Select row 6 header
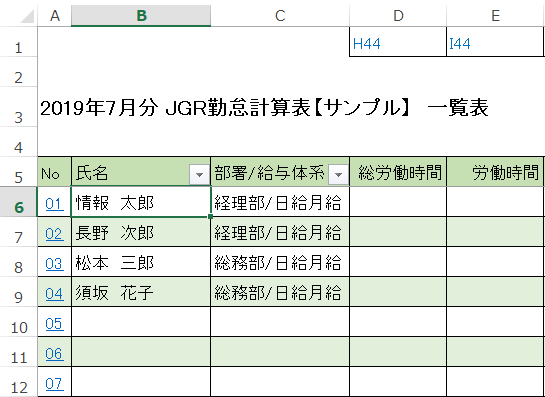Viewport: 545px width, 397px height. (x=19, y=202)
